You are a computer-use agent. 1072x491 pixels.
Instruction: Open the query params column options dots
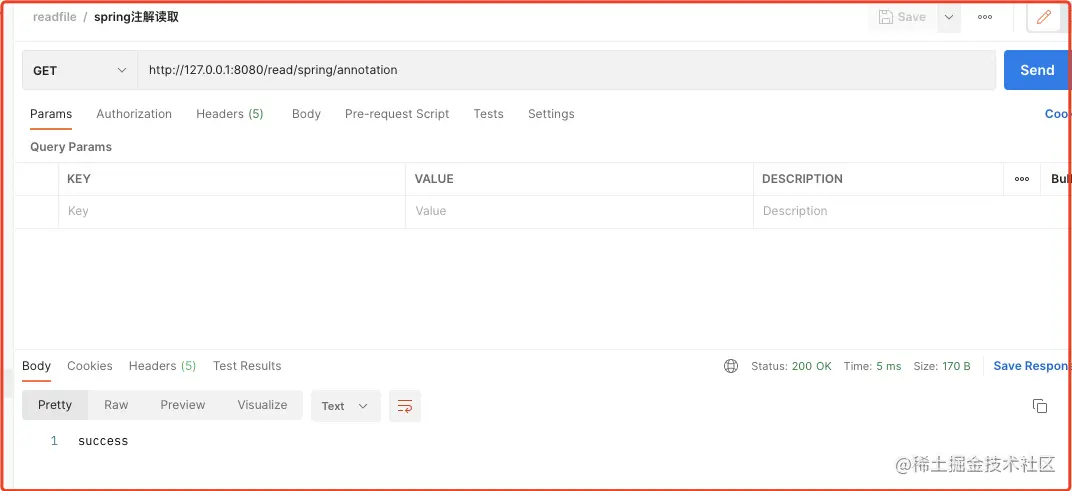[1022, 179]
